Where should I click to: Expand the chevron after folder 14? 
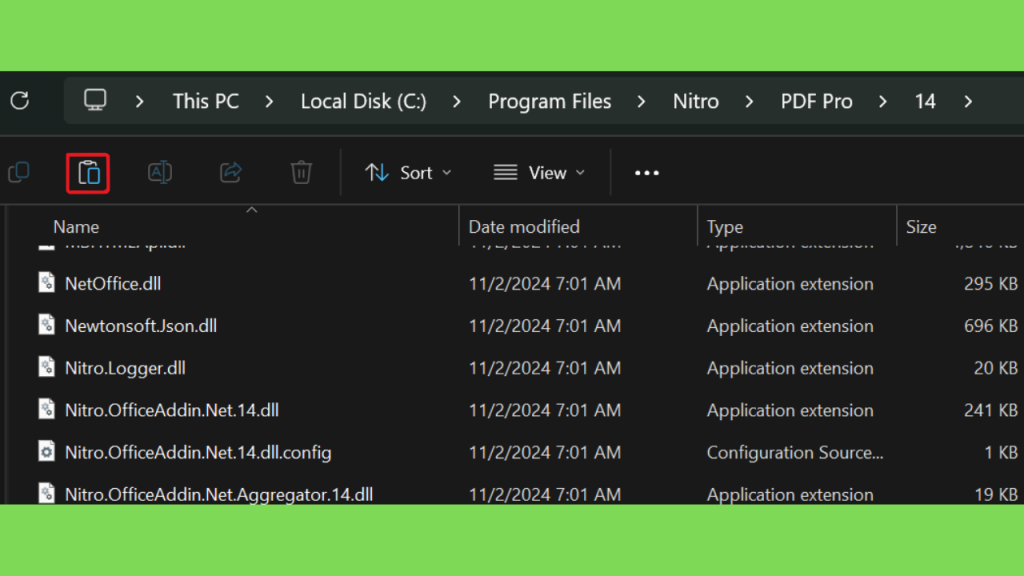click(x=968, y=101)
